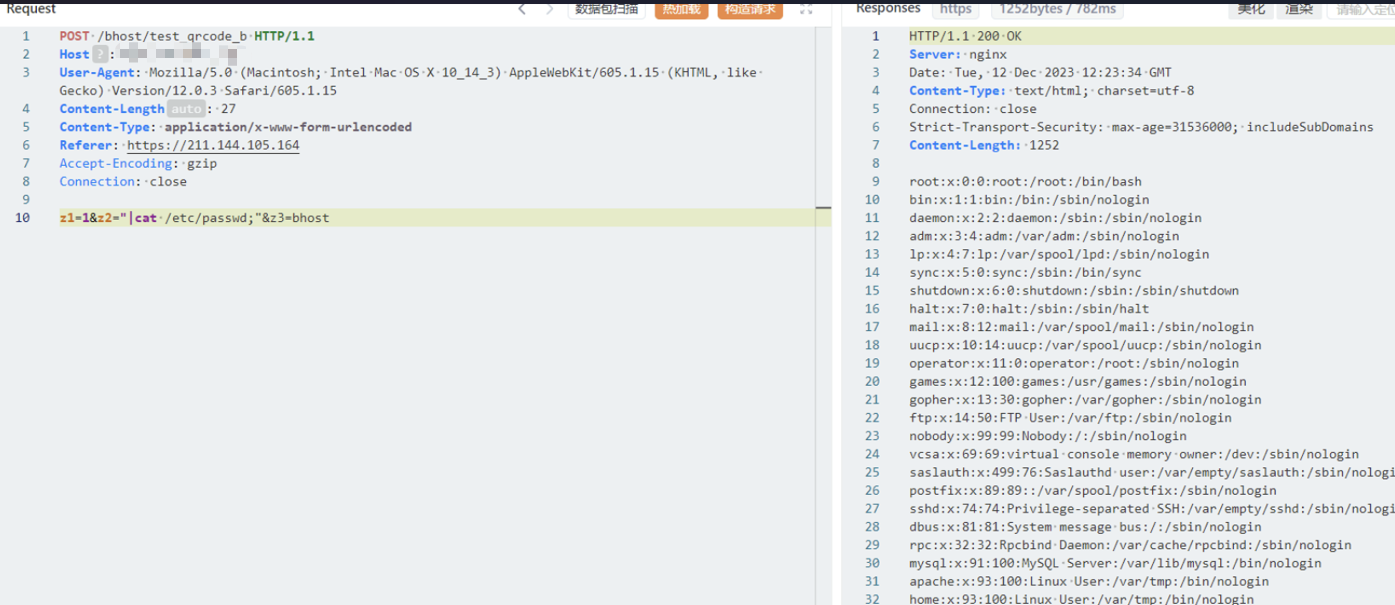Image resolution: width=1395 pixels, height=605 pixels.
Task: Click the Server nginx response header
Action: click(958, 54)
